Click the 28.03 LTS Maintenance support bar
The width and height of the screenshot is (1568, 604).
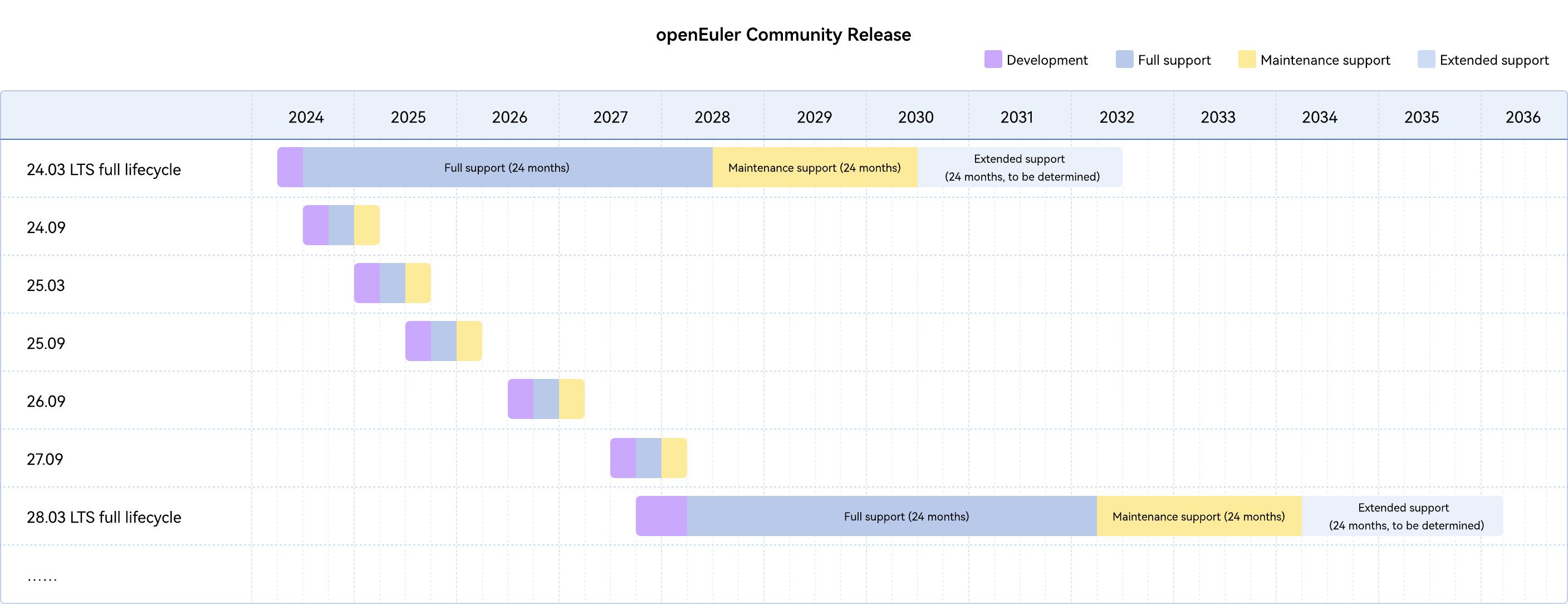pyautogui.click(x=1198, y=517)
